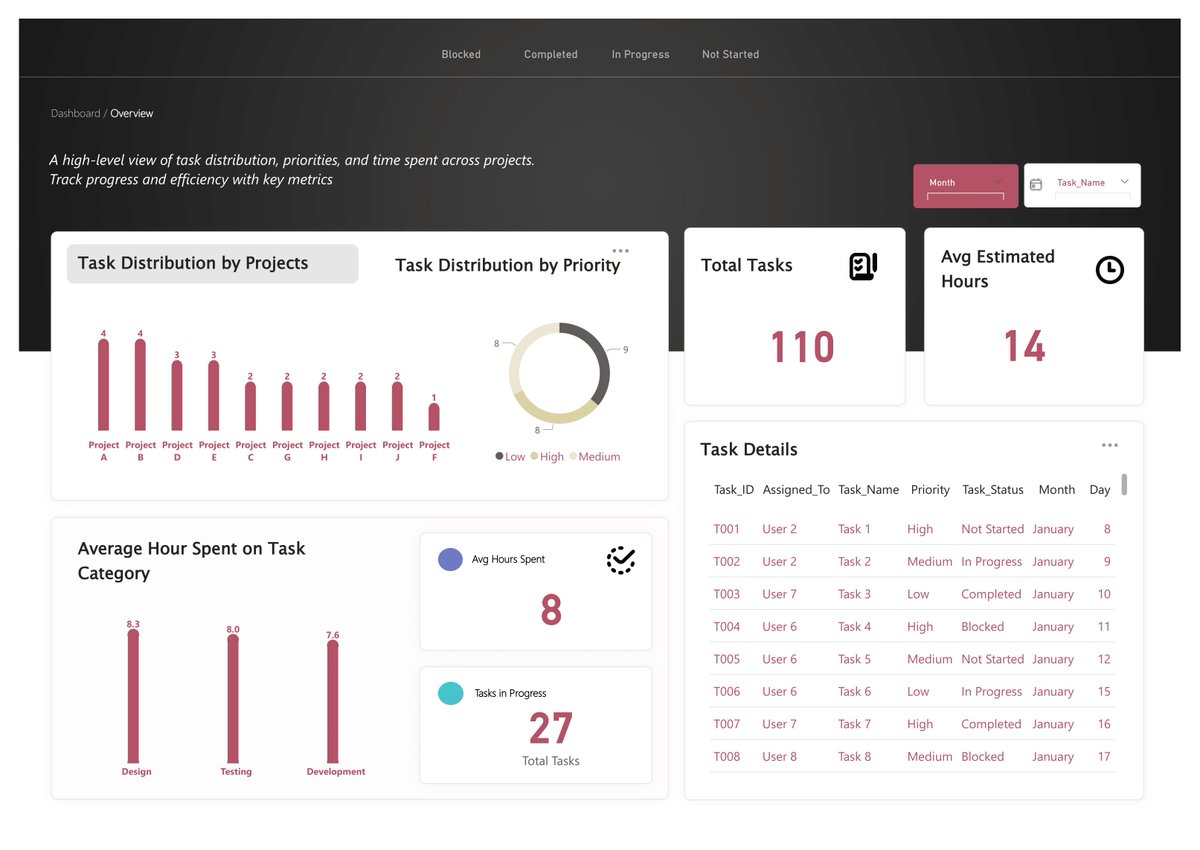
Task: Click Not Started status in T001 row
Action: tap(993, 529)
